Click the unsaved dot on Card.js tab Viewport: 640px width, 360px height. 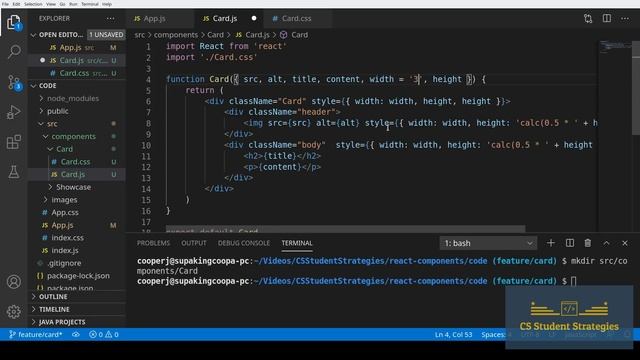(x=254, y=18)
